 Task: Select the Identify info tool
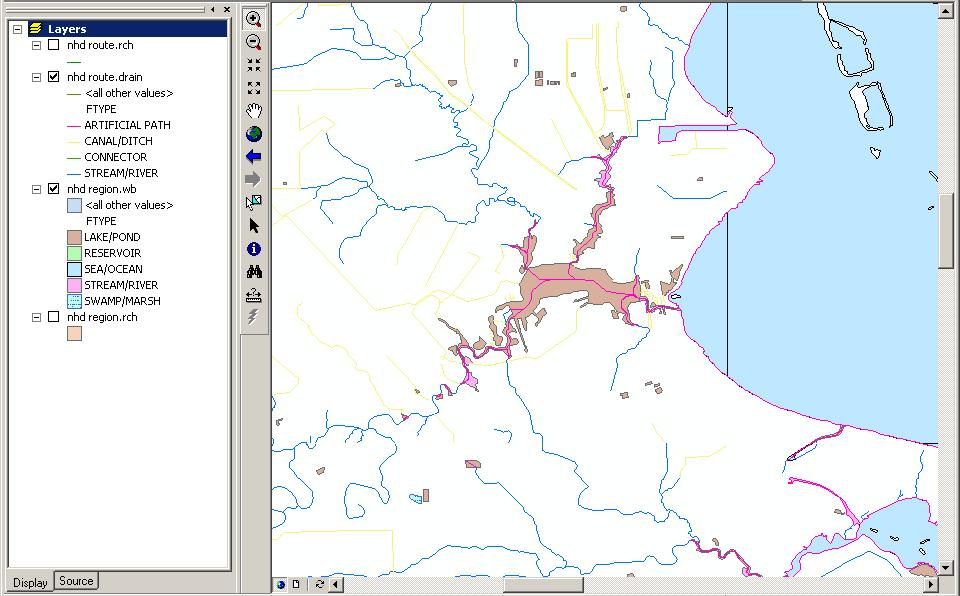coord(254,248)
